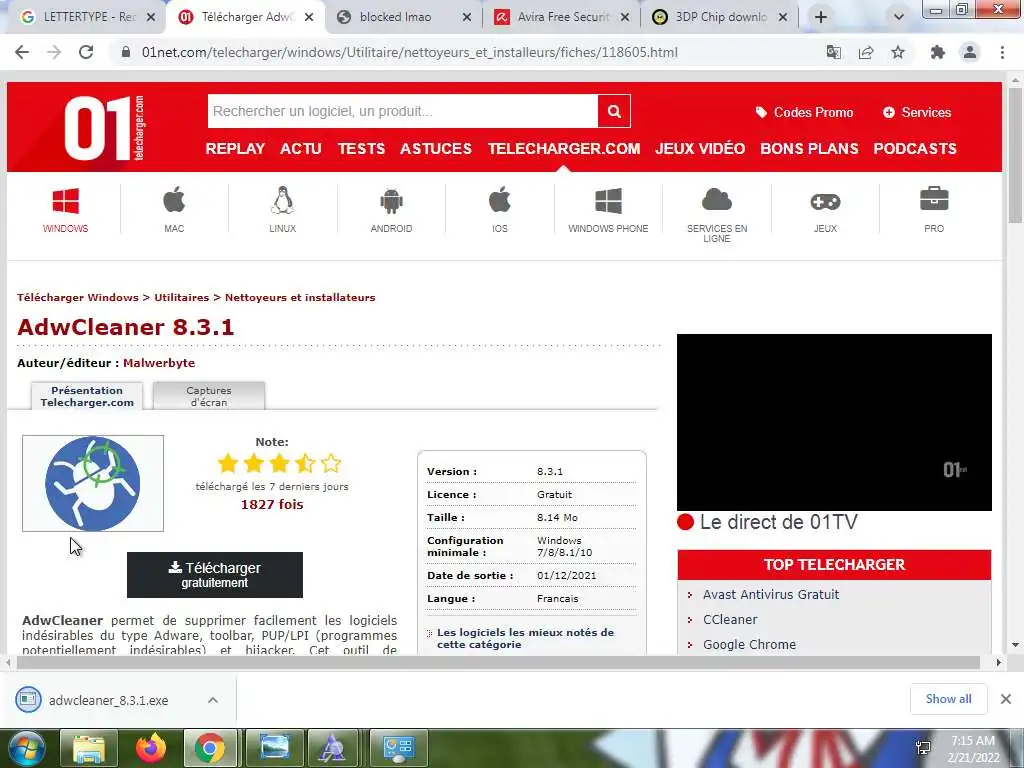Click the 01TV live video player
This screenshot has height=768, width=1024.
[x=834, y=422]
